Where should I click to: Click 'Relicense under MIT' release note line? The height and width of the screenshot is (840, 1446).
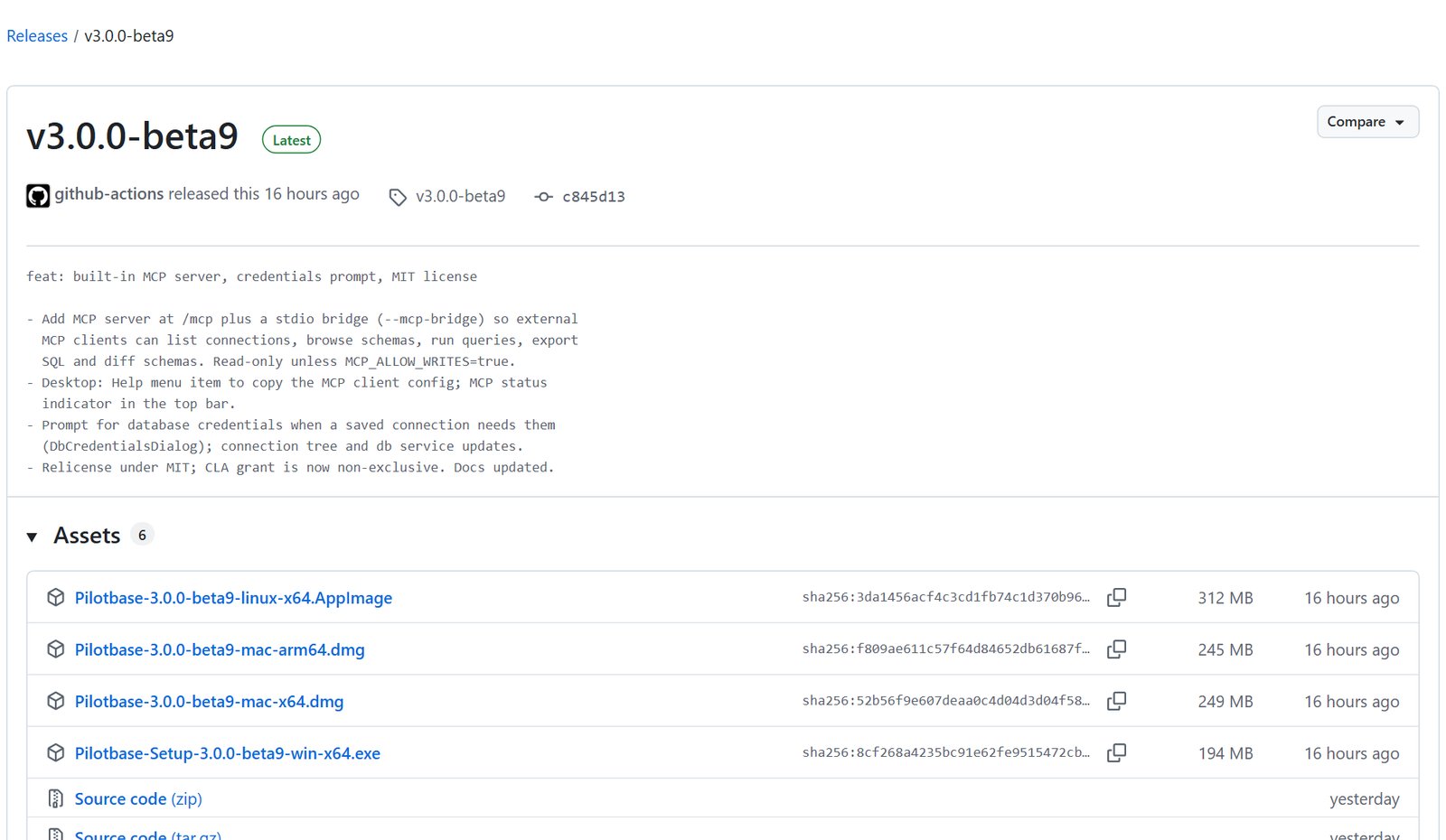click(x=290, y=467)
